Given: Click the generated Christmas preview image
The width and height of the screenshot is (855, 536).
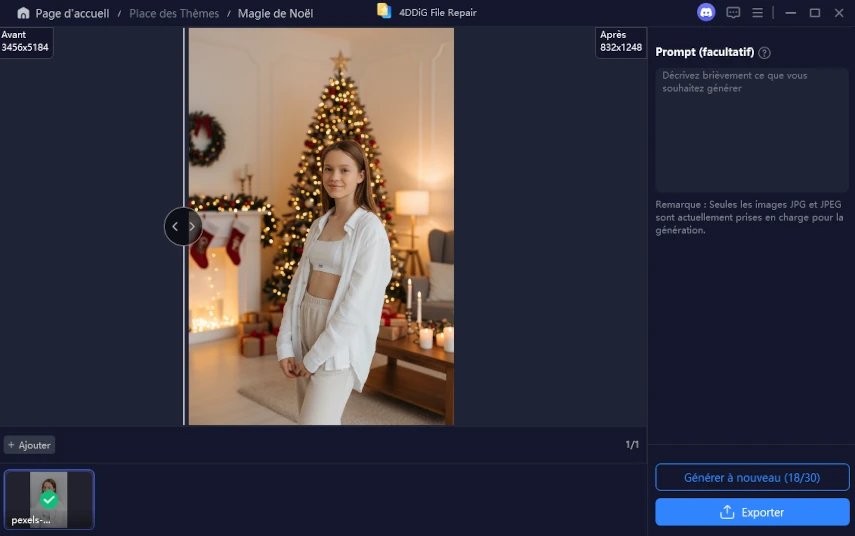Looking at the screenshot, I should coord(321,226).
